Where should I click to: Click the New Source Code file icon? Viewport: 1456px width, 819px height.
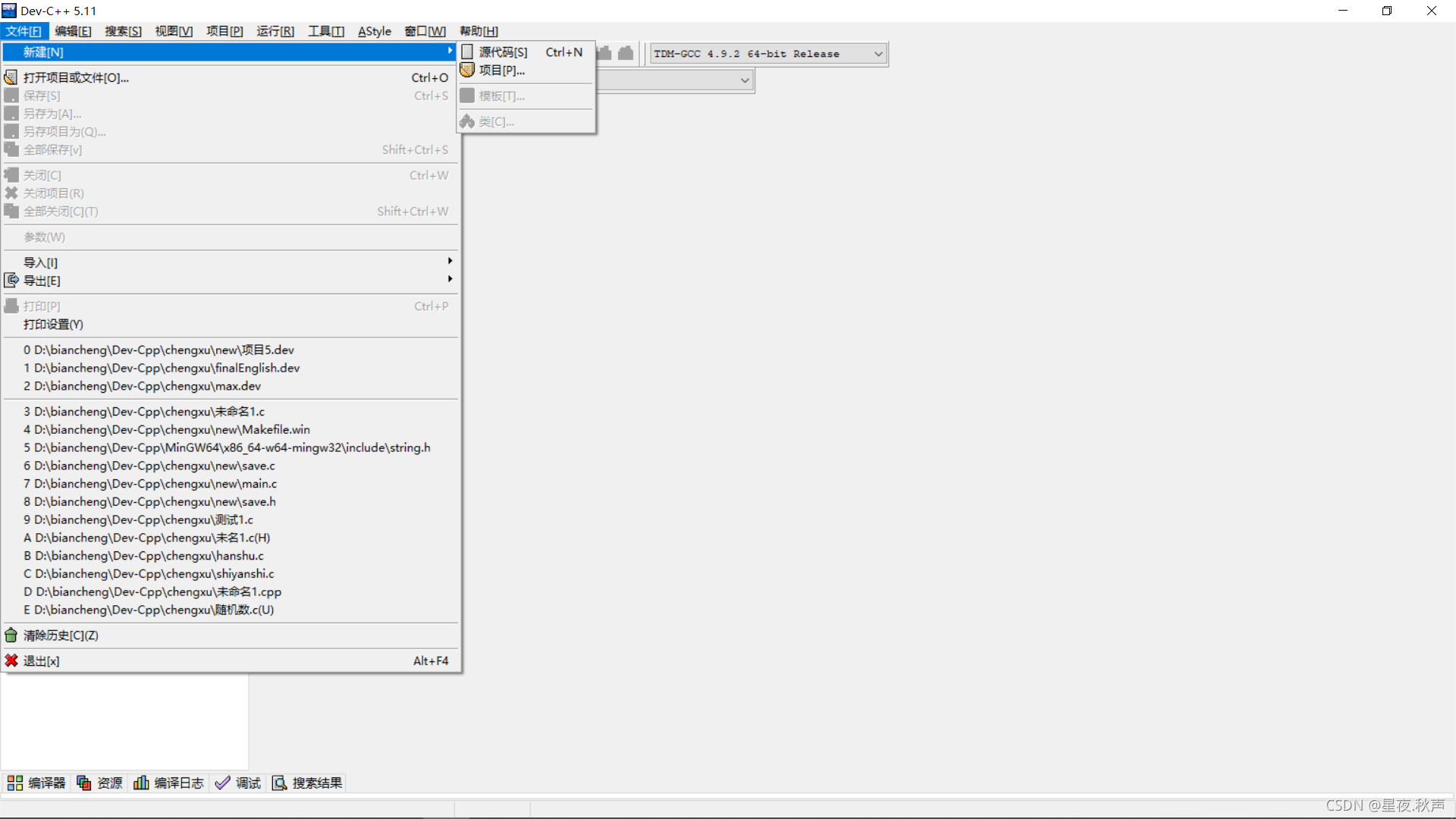click(x=468, y=52)
